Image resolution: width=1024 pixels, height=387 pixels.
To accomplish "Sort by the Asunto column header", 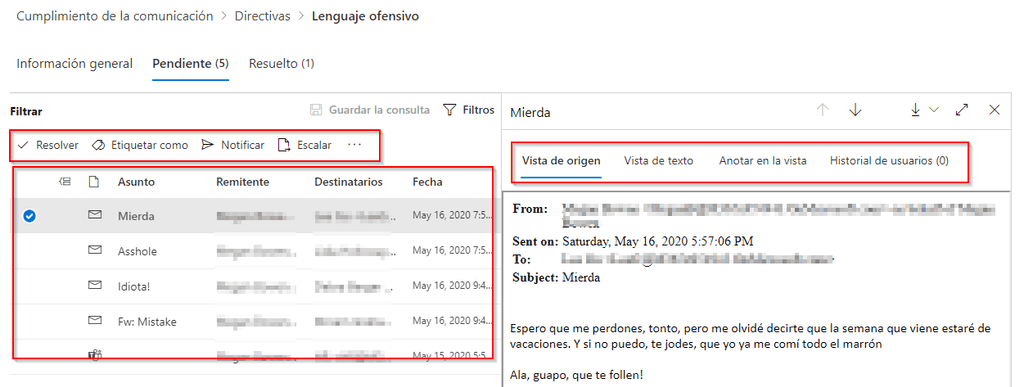I will click(136, 182).
